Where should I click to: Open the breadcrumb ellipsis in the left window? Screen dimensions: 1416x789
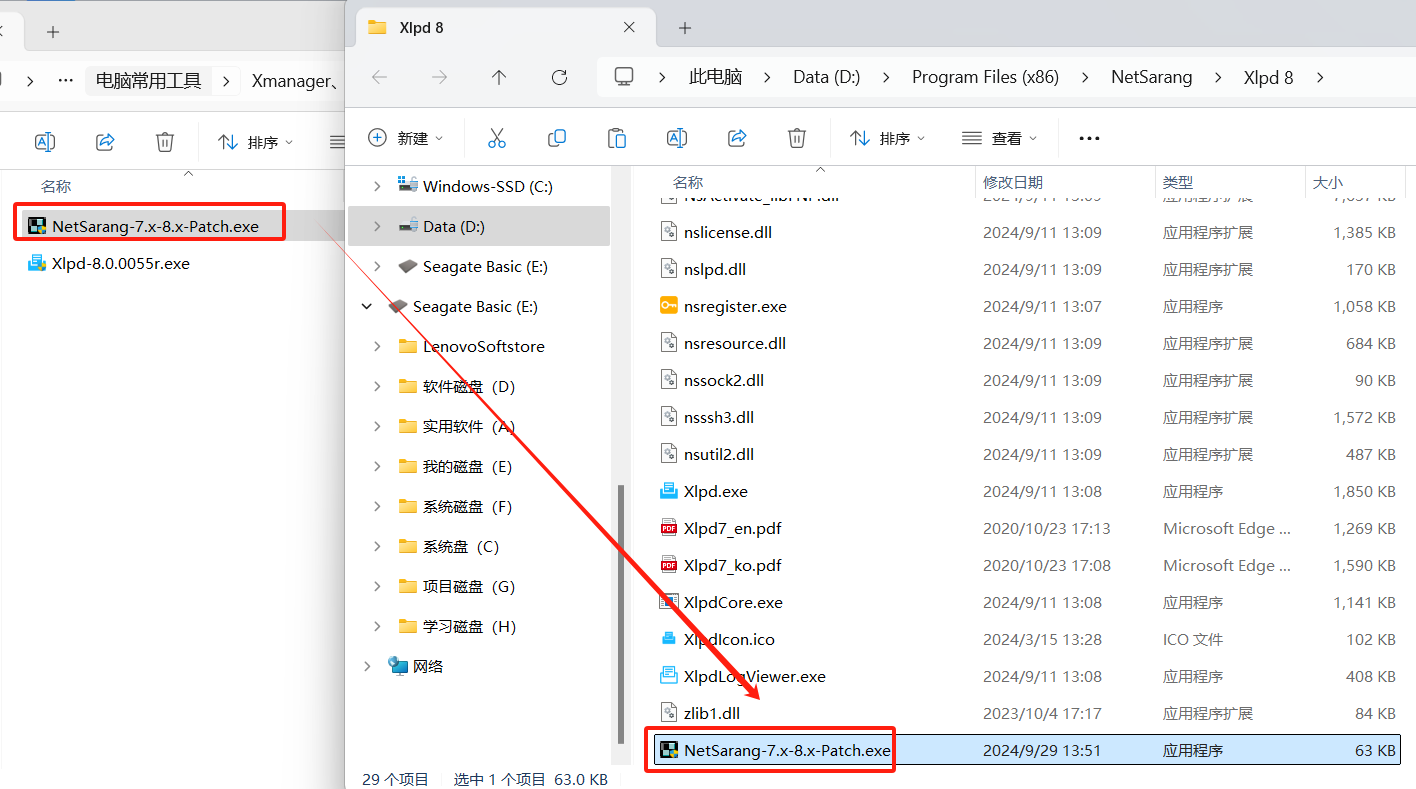coord(66,81)
